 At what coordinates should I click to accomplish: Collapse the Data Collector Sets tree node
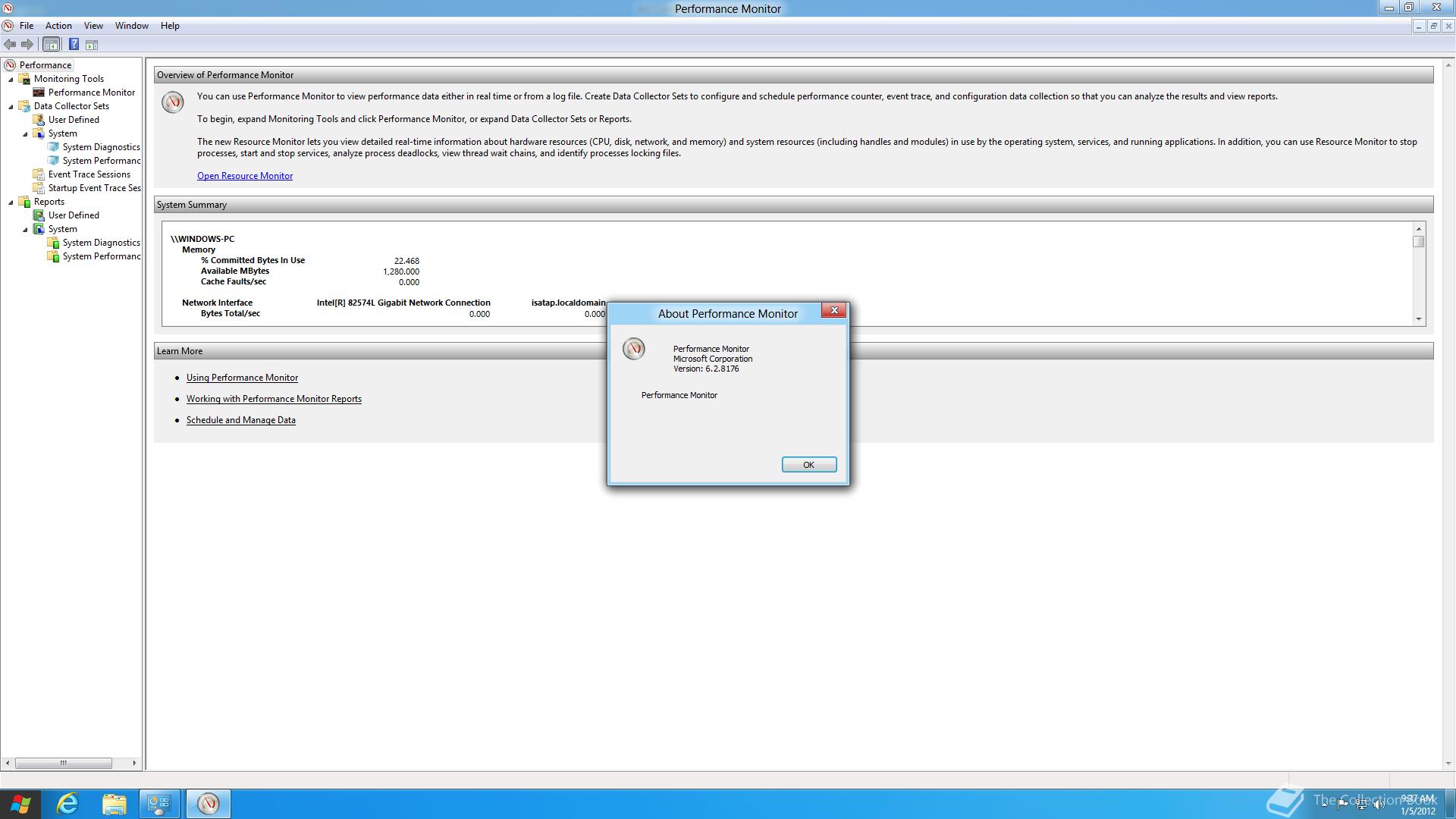11,106
